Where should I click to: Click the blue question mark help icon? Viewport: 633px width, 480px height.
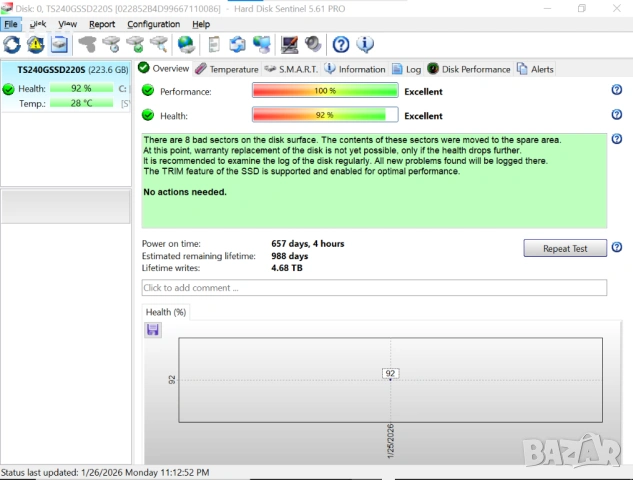(x=341, y=44)
